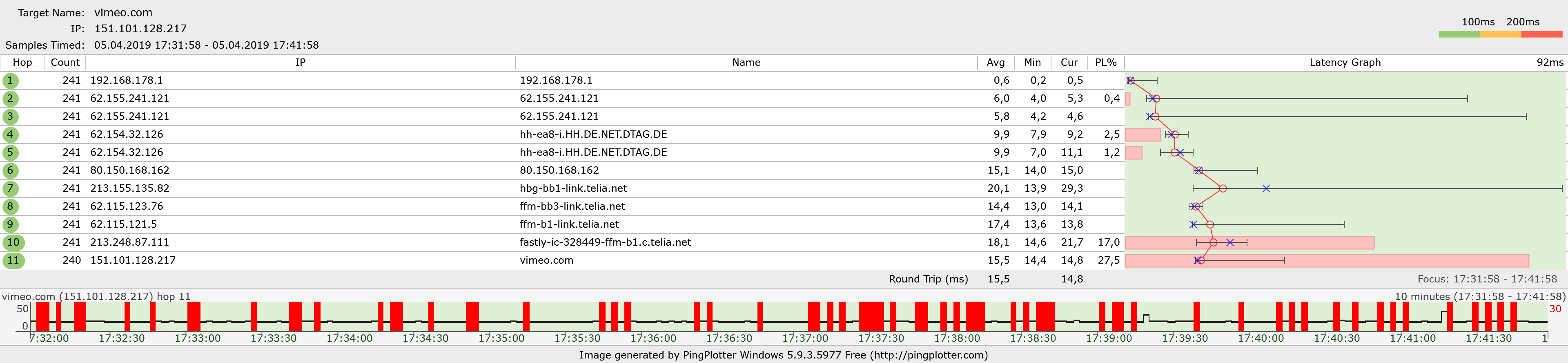Click hop 4 name hh-ea8-i.HH.DE.NET.DTAG.DE

tap(593, 134)
